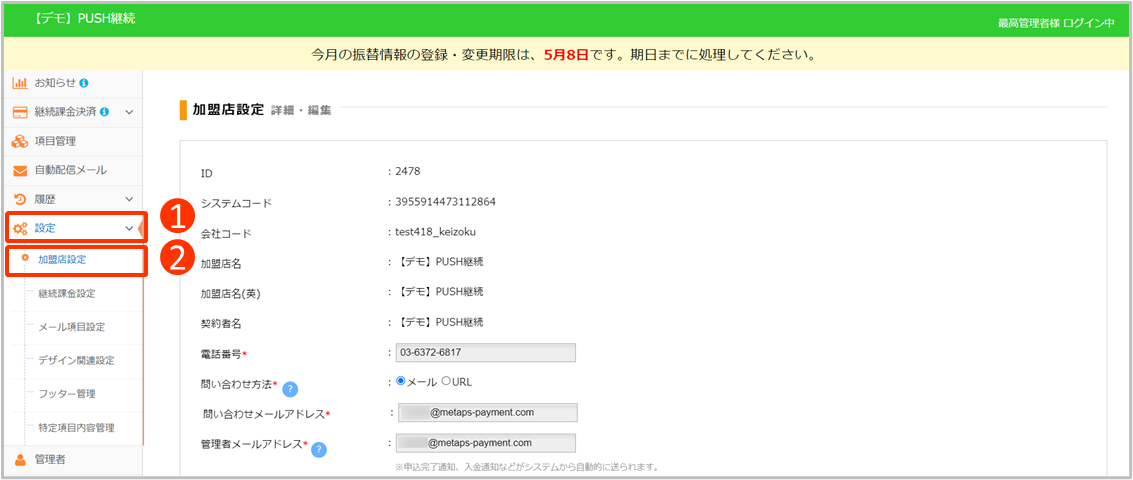
Task: Open help tooltip for 管理者メールアドレス
Action: click(319, 449)
